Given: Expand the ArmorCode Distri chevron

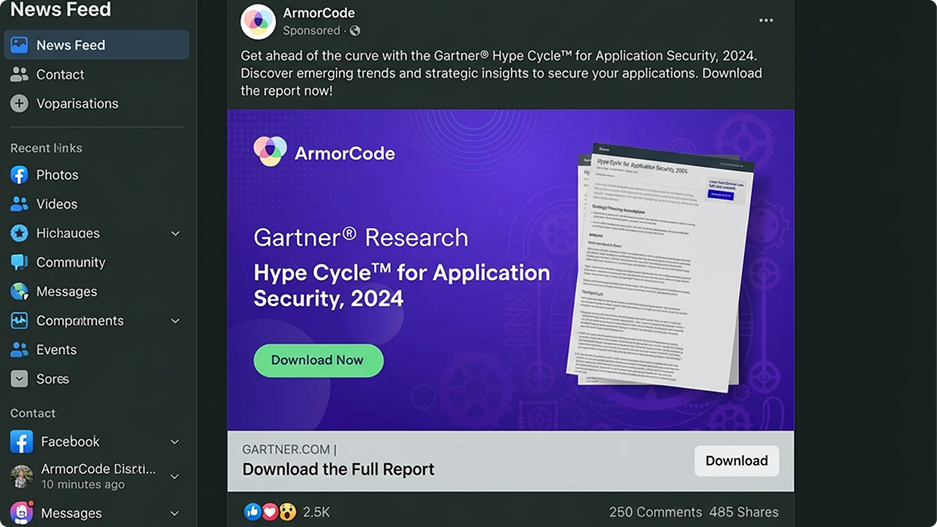Looking at the screenshot, I should [174, 476].
